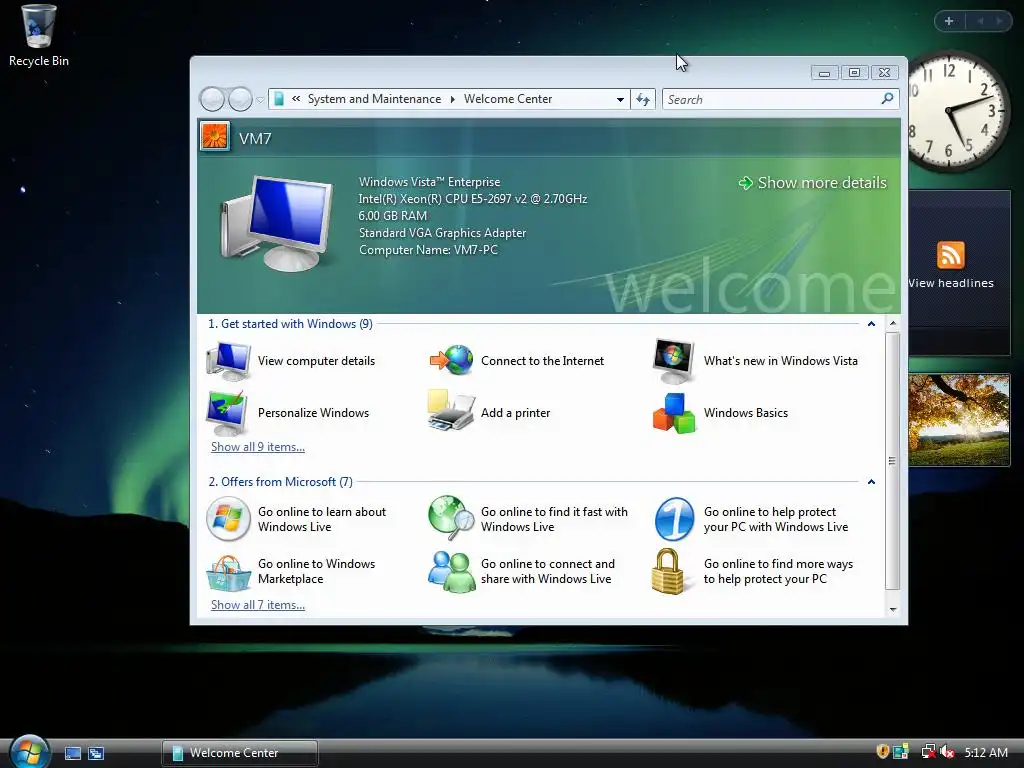Screen dimensions: 1024x768
Task: Click sidebar previous gadgets arrow
Action: (x=980, y=21)
